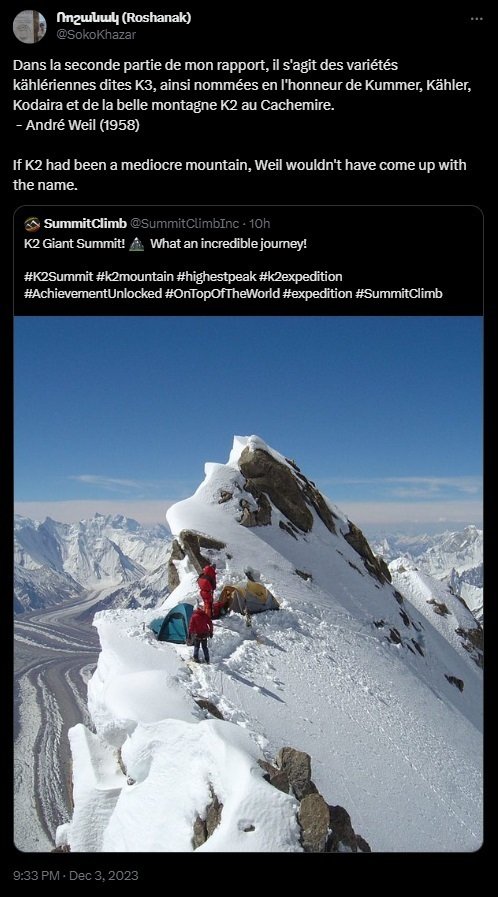Open the #highestpeak hashtag
Screen dimensions: 498x897
[216, 277]
